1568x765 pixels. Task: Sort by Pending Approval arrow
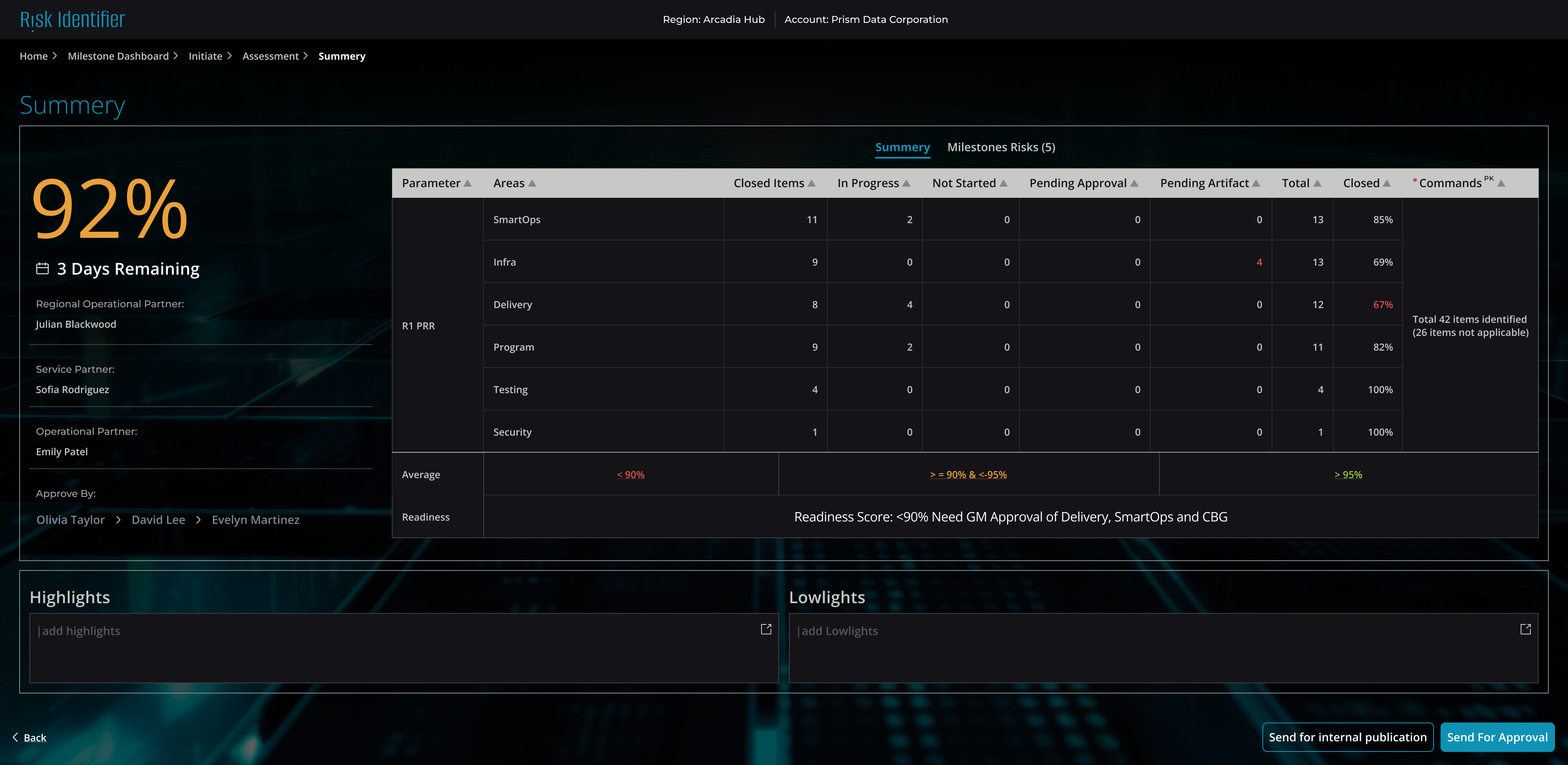click(1135, 183)
